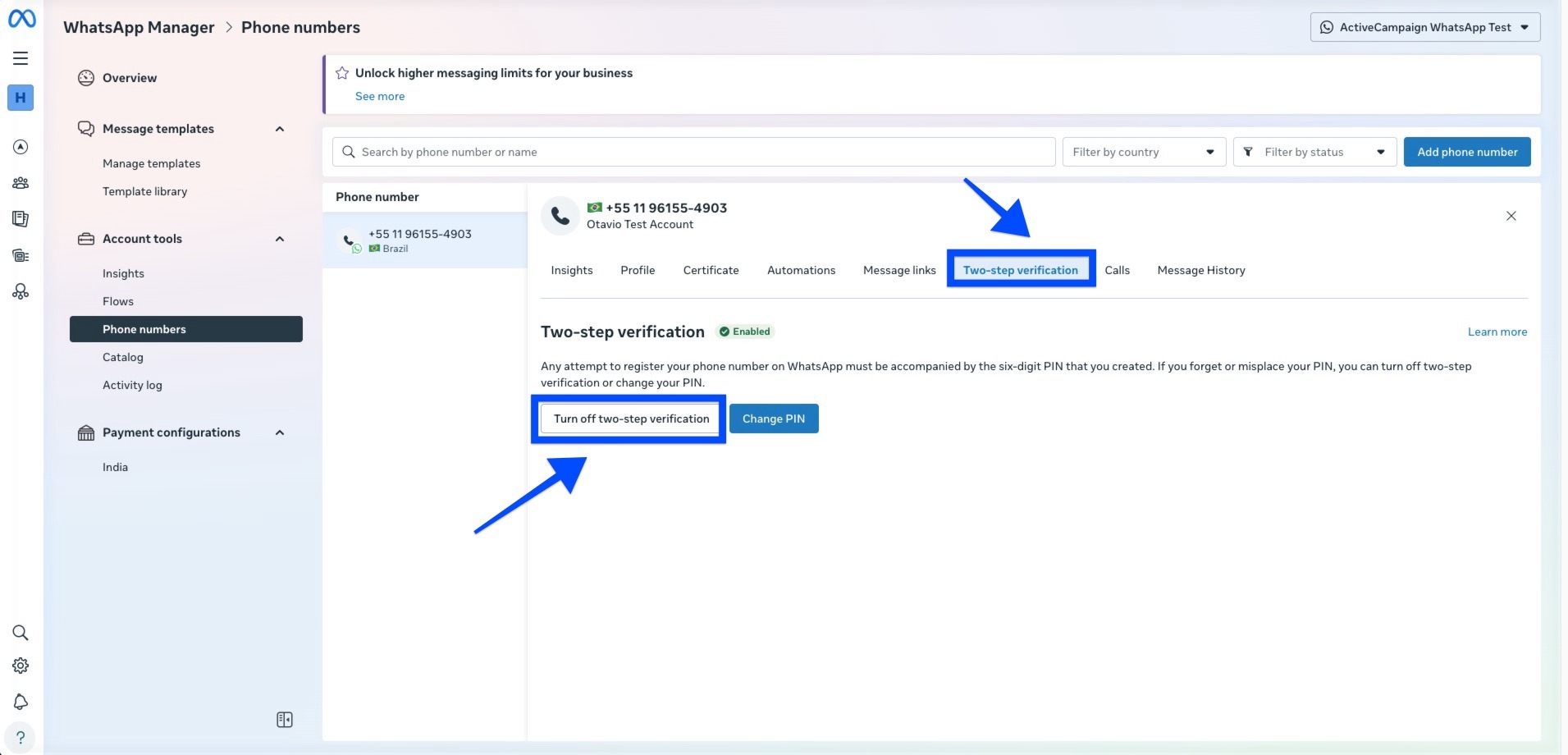Collapse the Payment configurations section
This screenshot has height=755, width=1568.
coord(280,432)
